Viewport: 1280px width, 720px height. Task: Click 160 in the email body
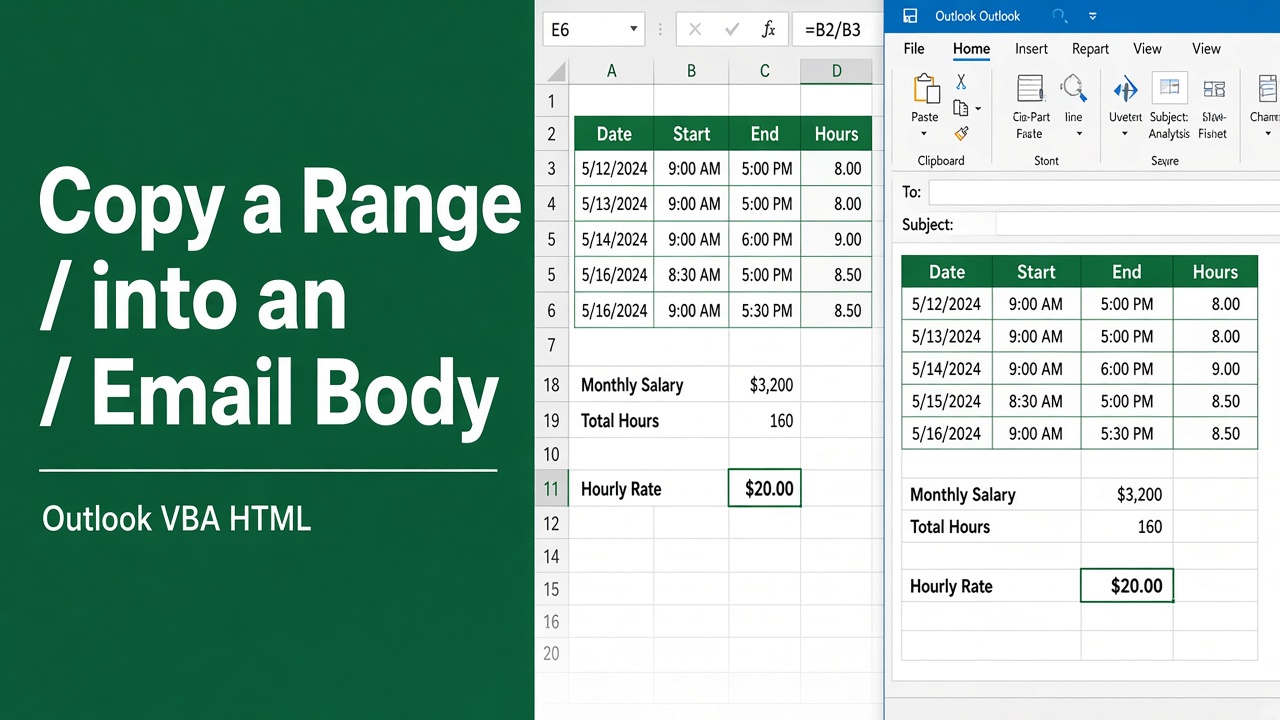coord(1150,527)
